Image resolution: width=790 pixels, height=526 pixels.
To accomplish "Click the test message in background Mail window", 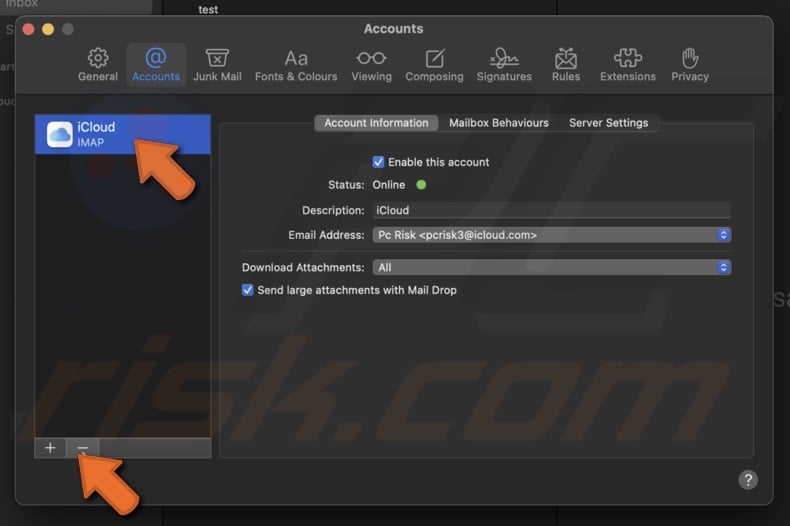I will point(208,9).
